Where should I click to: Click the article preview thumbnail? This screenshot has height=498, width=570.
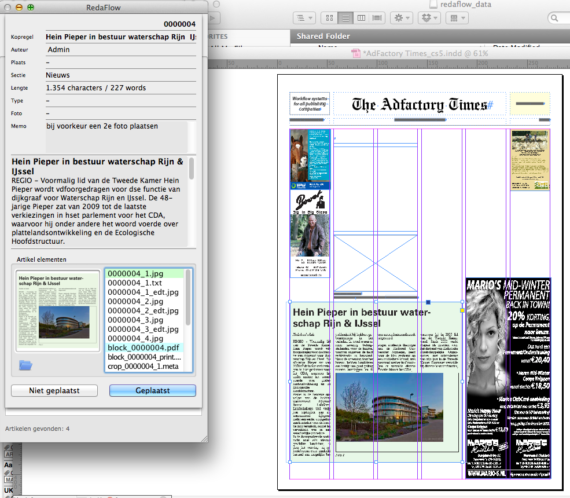[x=57, y=311]
